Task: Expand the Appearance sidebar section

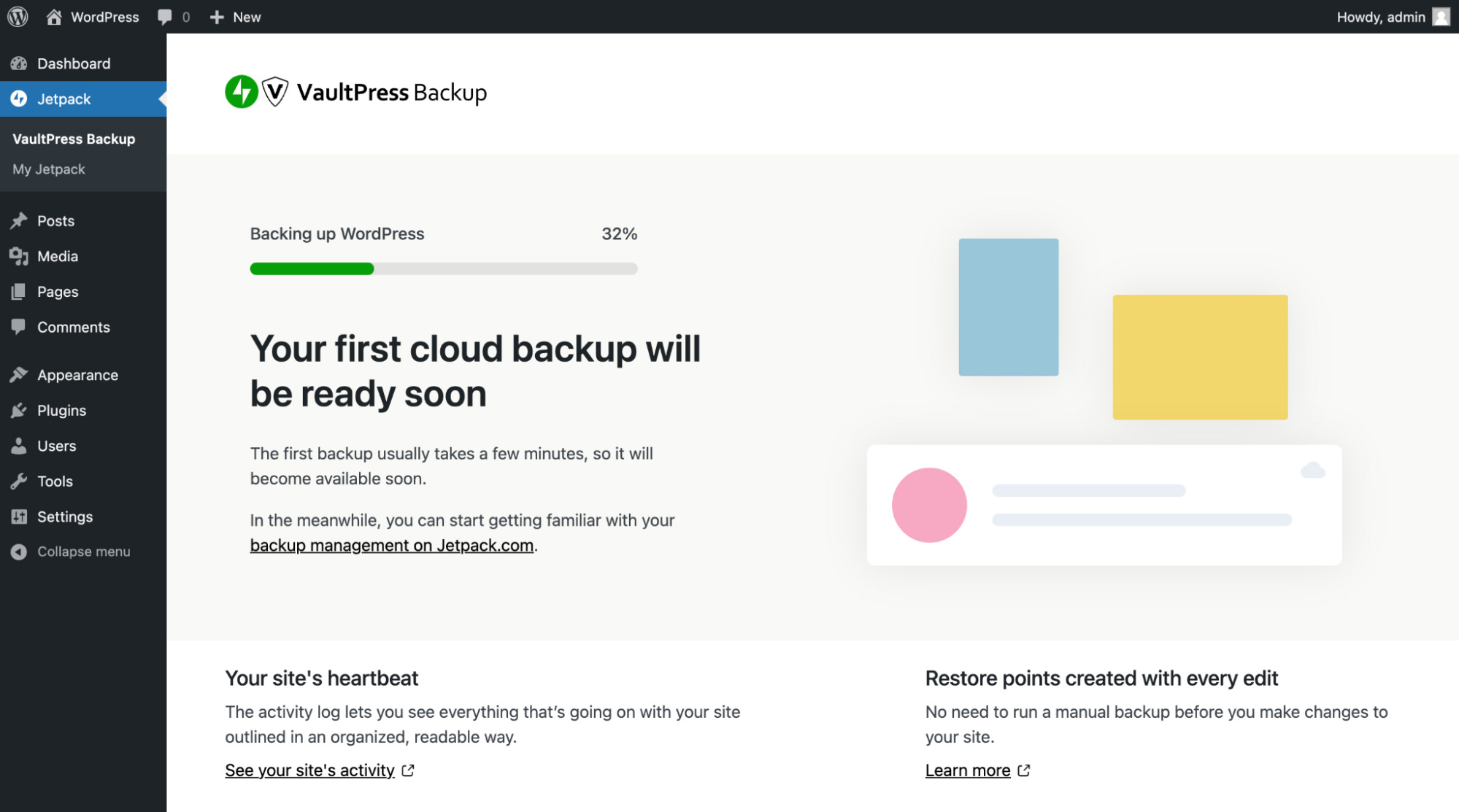Action: tap(77, 375)
